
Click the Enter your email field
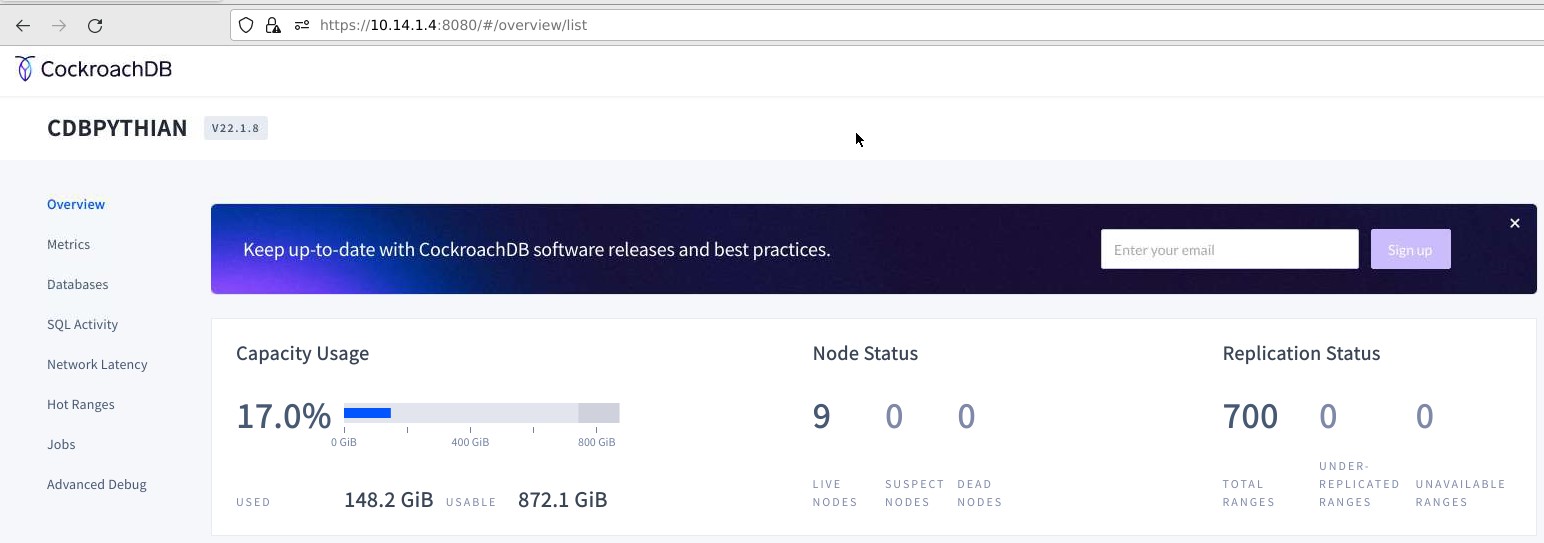pyautogui.click(x=1229, y=249)
